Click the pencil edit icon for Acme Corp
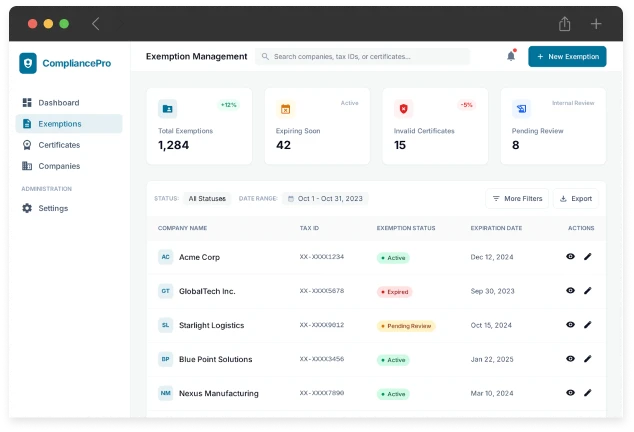This screenshot has width=634, height=432. [x=588, y=257]
